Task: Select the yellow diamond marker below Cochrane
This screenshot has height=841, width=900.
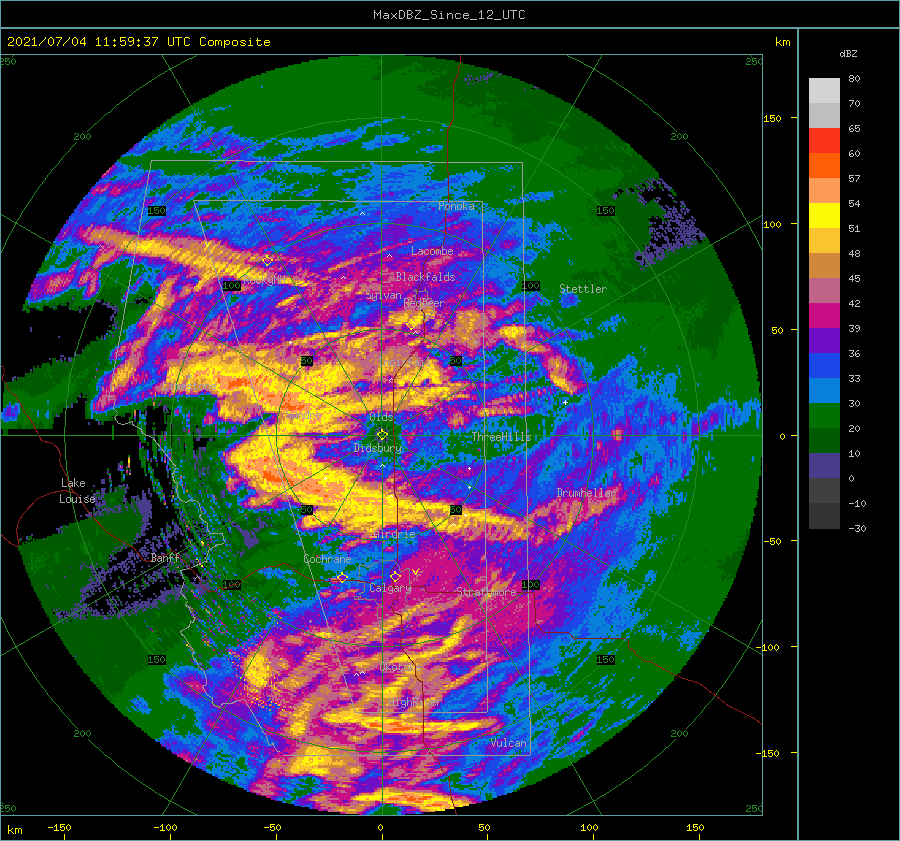Action: [342, 577]
